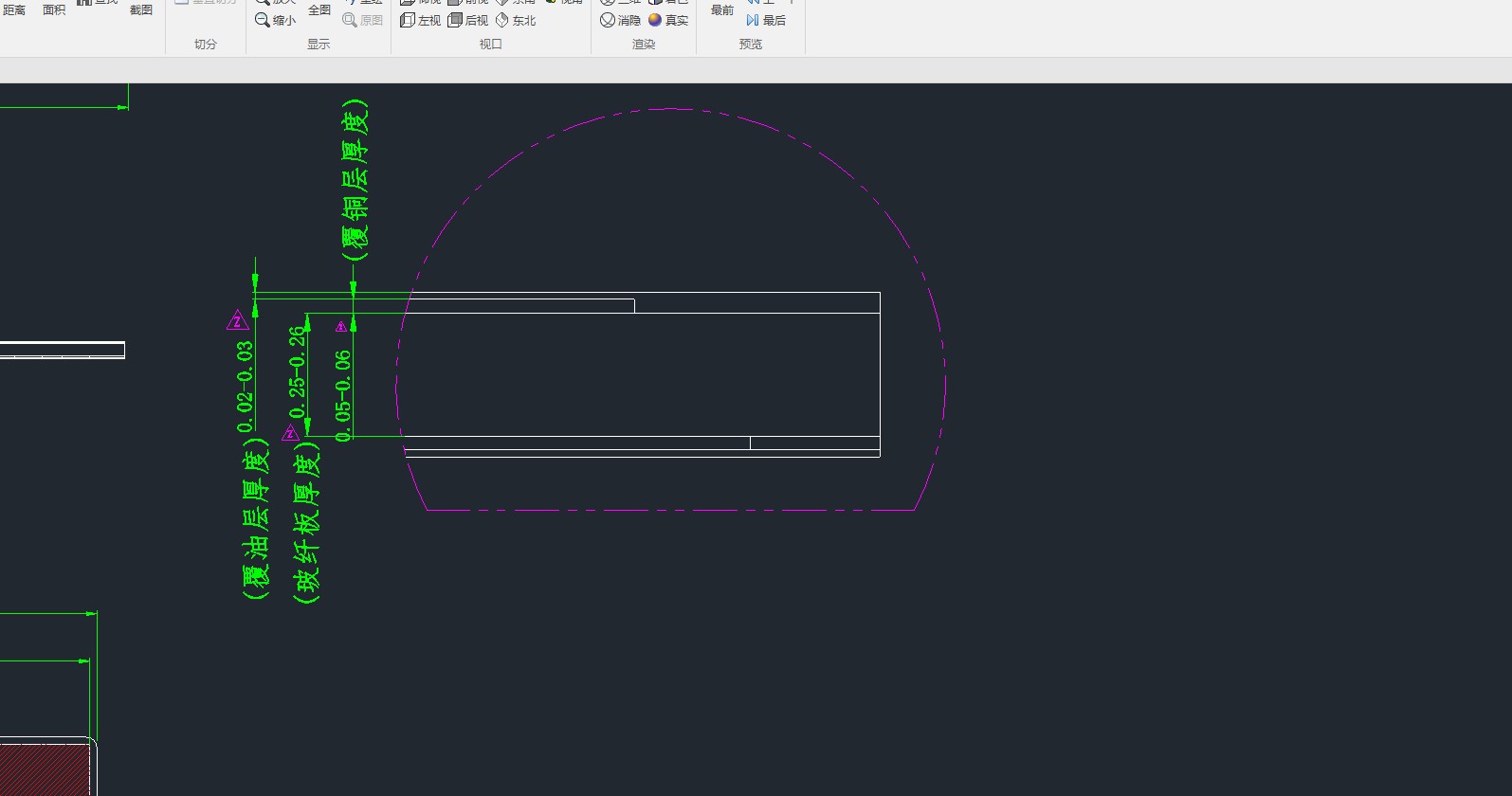Image resolution: width=1512 pixels, height=796 pixels.
Task: Click the 渲染 ribbon group label
Action: pyautogui.click(x=644, y=45)
